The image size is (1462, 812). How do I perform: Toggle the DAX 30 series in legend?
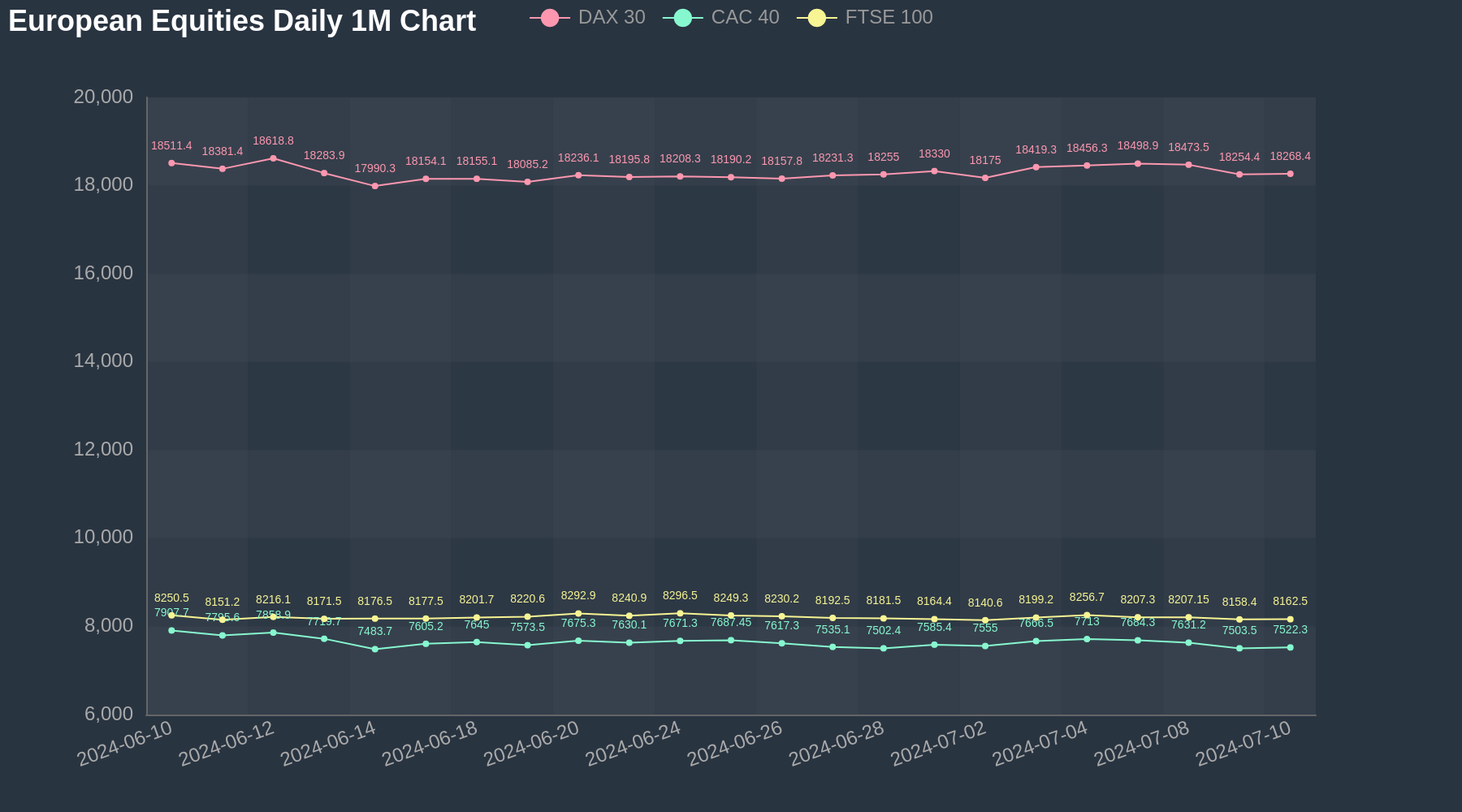588,17
